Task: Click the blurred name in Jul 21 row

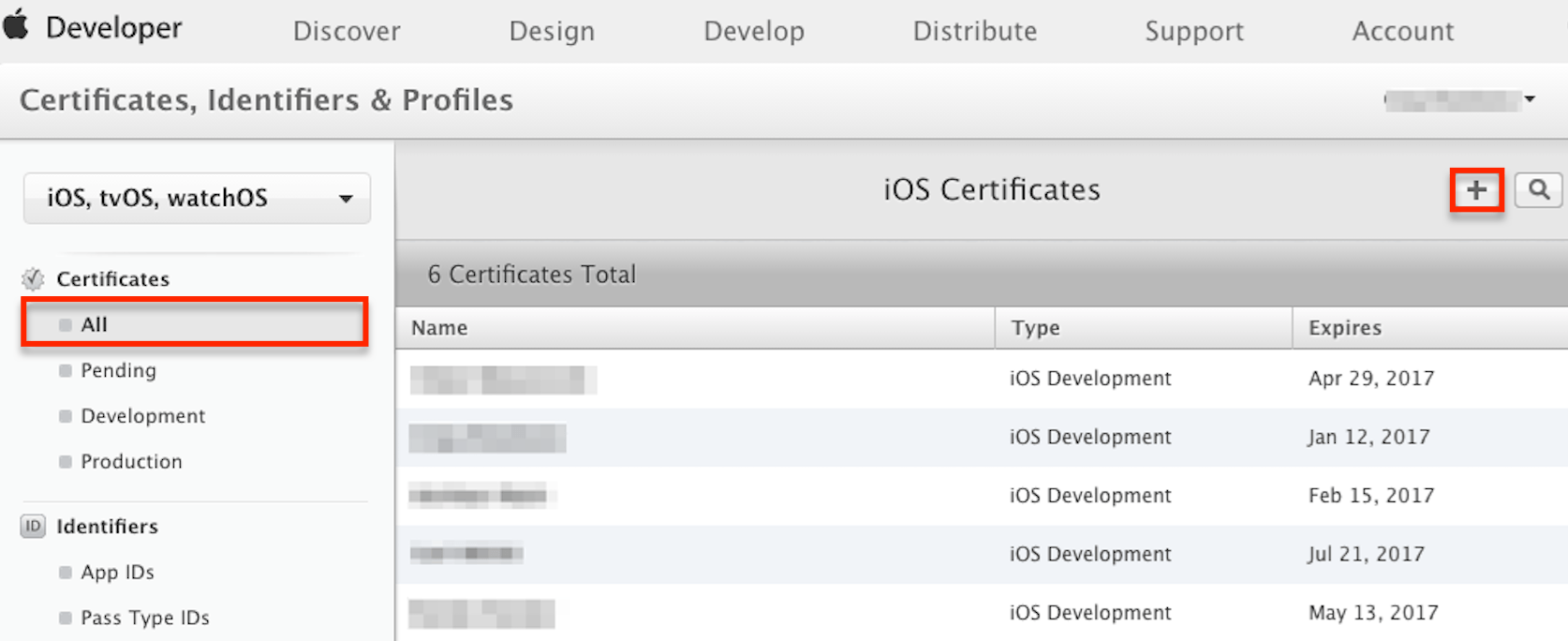Action: pos(466,554)
